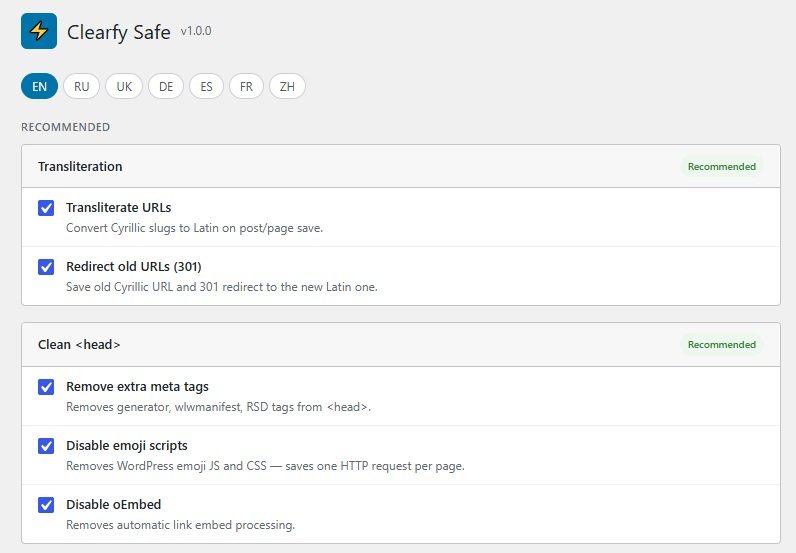Toggle Remove extra meta tags checkbox
The height and width of the screenshot is (553, 796).
(x=46, y=387)
